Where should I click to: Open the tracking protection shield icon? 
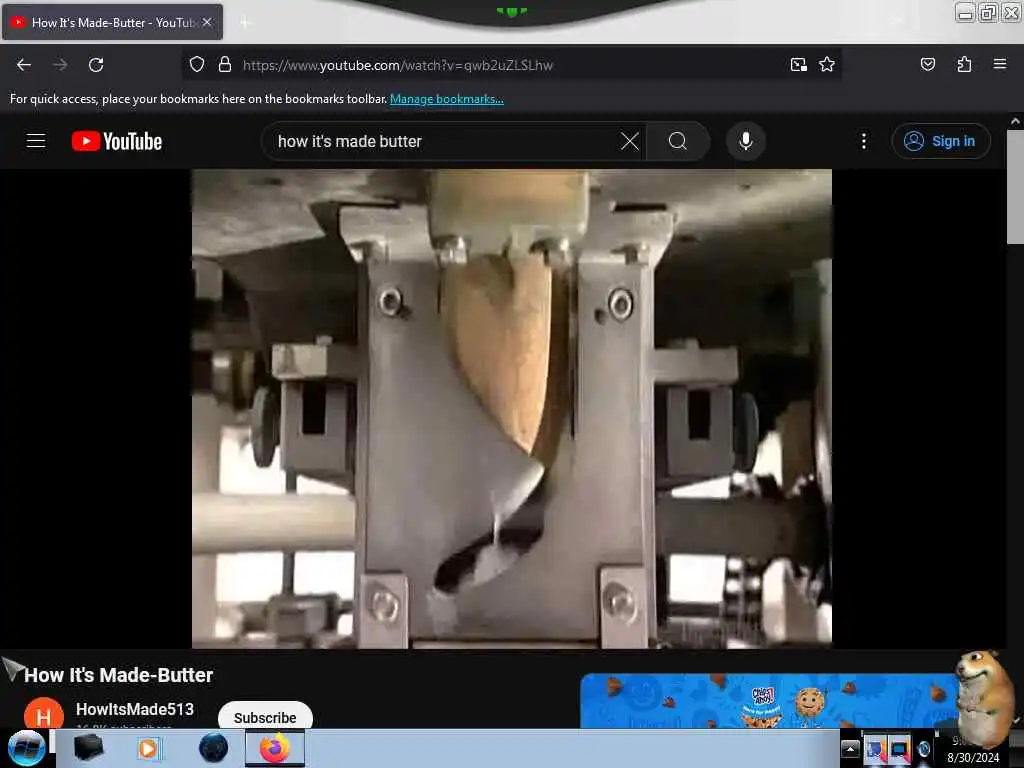coord(197,65)
